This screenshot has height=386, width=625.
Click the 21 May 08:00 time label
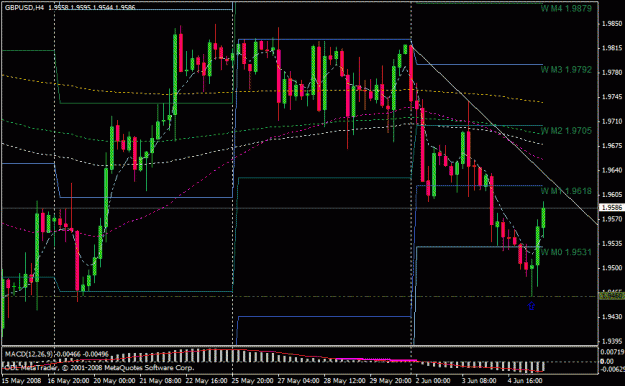click(x=161, y=380)
